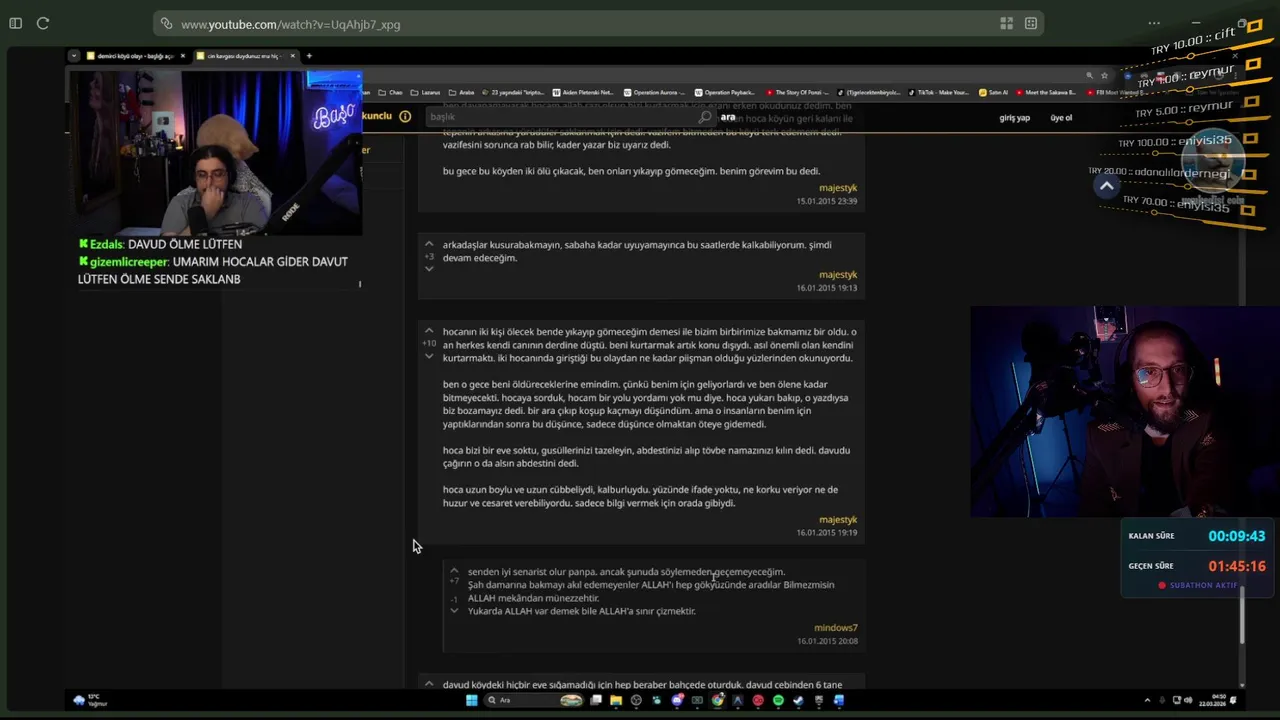The height and width of the screenshot is (720, 1280).
Task: Open the Windows Start menu
Action: 471,700
